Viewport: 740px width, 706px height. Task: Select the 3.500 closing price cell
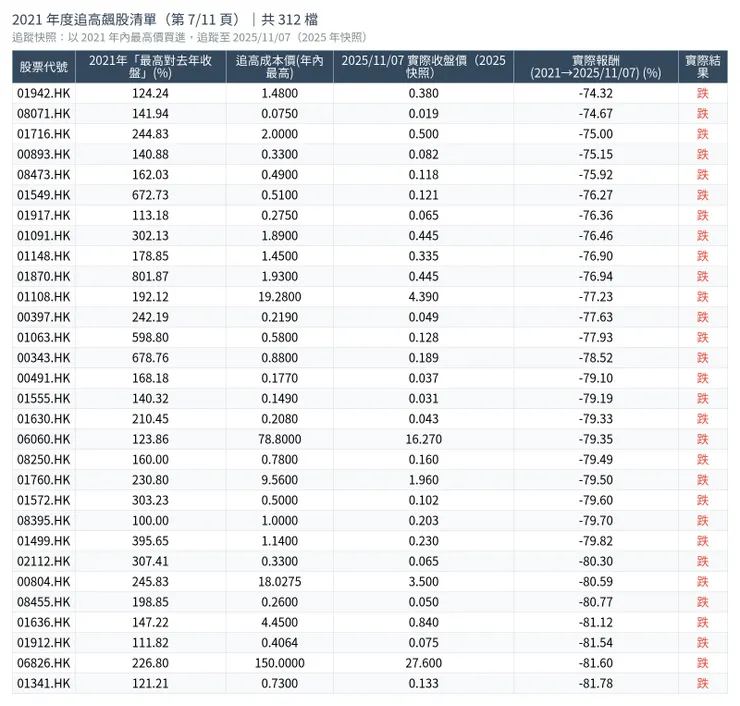(423, 581)
